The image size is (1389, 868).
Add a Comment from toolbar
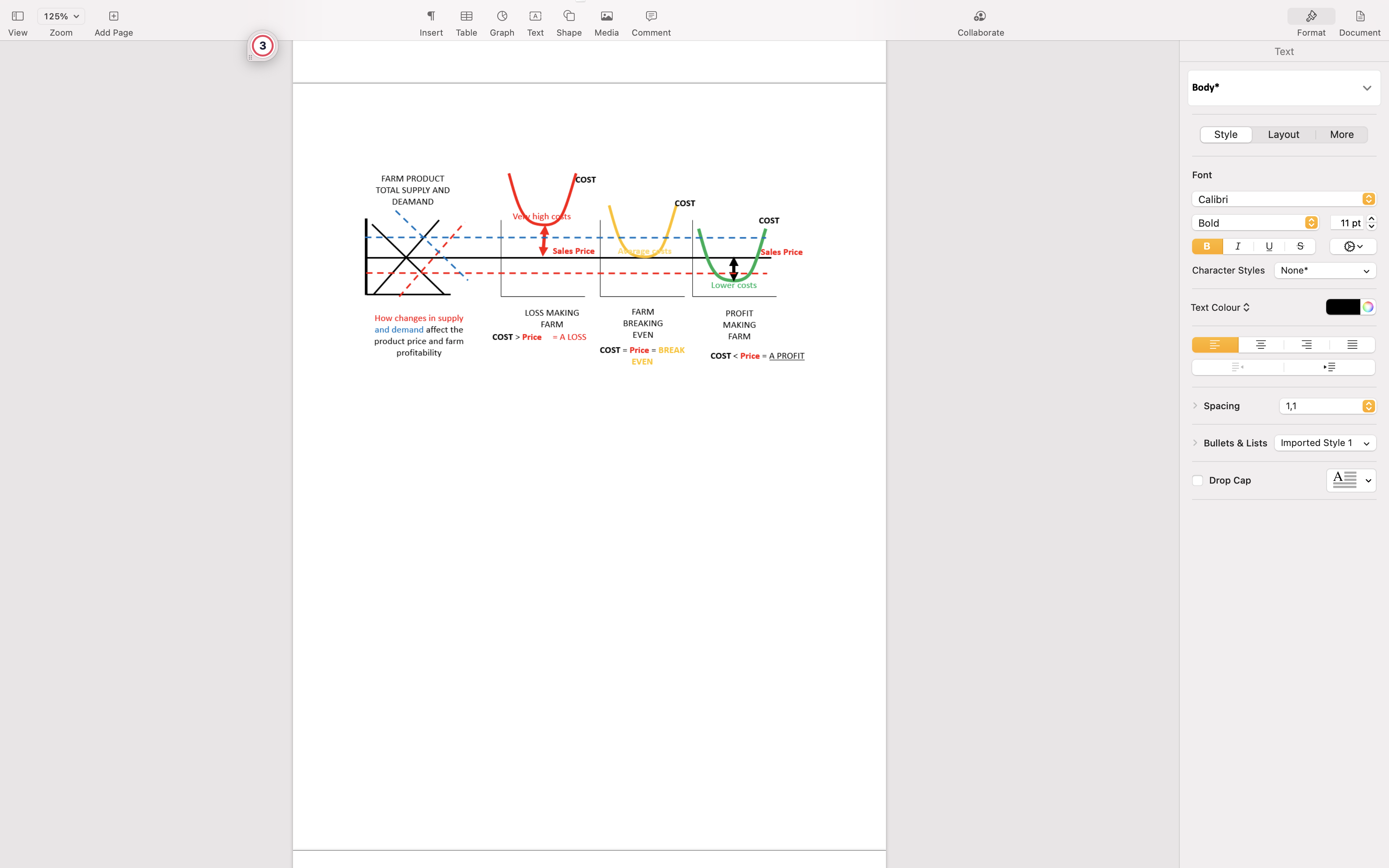[651, 16]
